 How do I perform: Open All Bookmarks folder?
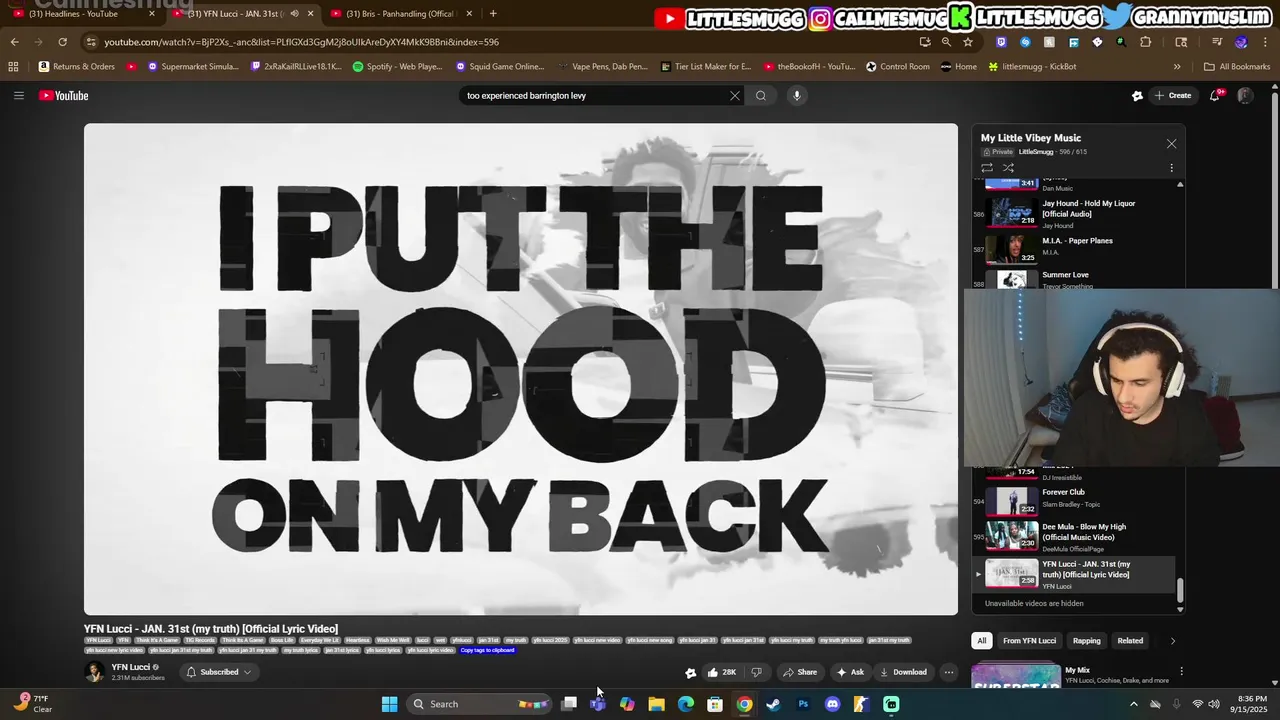pyautogui.click(x=1237, y=67)
